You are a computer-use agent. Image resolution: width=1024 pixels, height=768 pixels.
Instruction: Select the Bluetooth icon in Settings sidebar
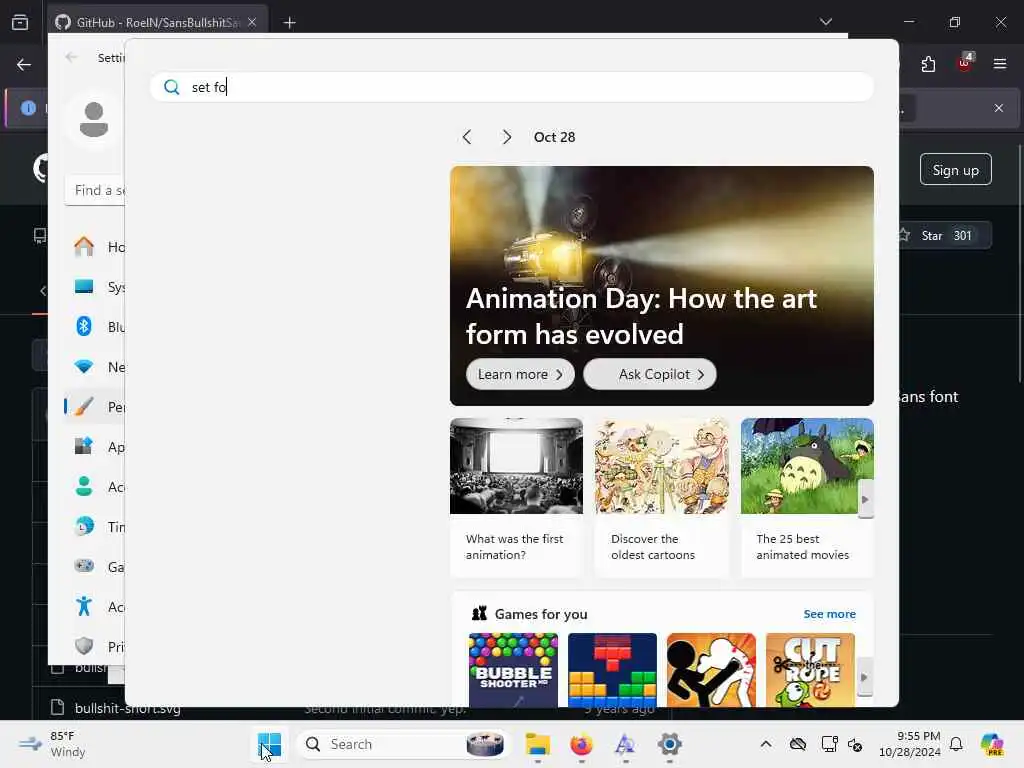tap(84, 327)
